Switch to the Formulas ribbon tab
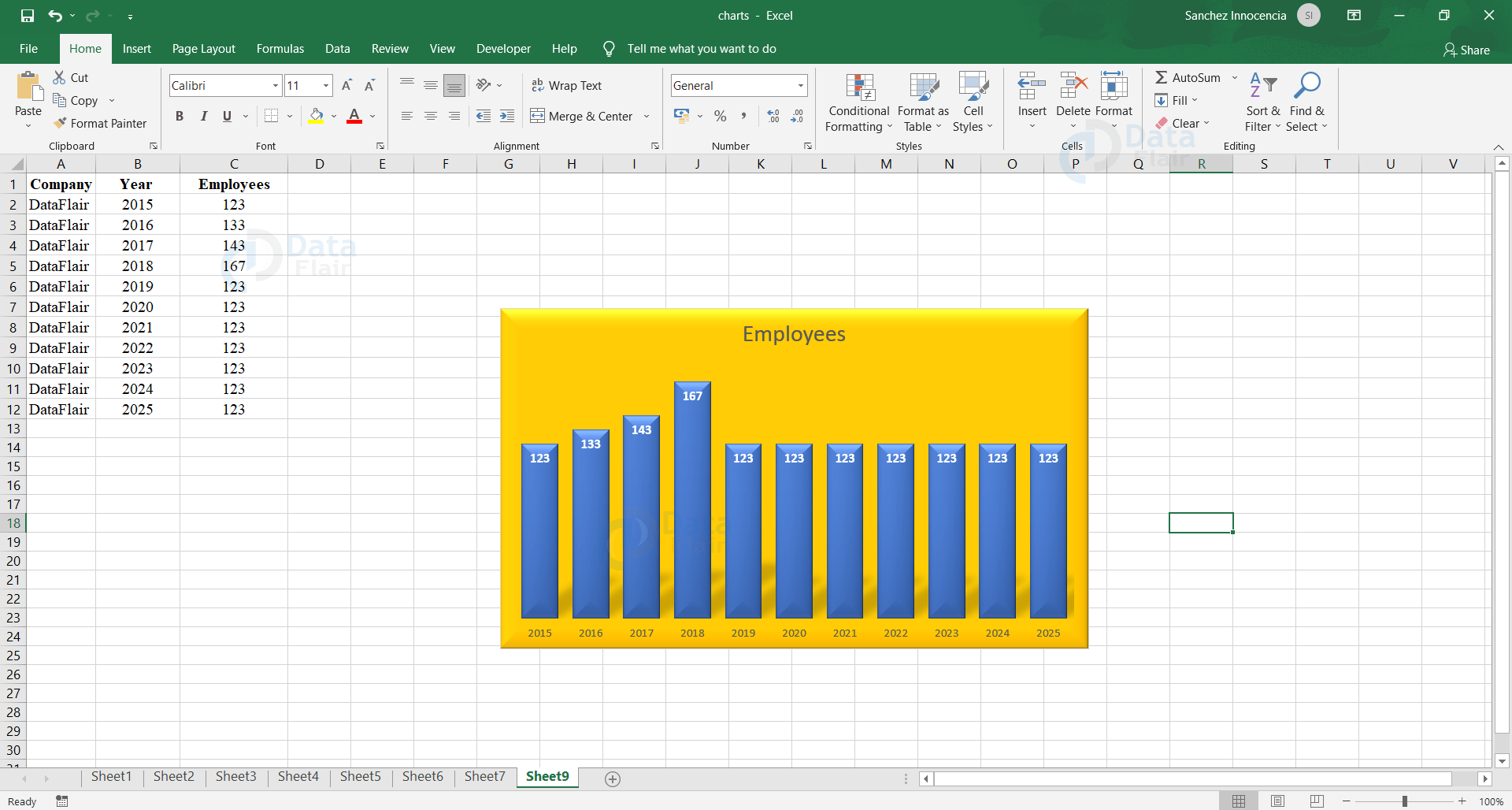 280,48
